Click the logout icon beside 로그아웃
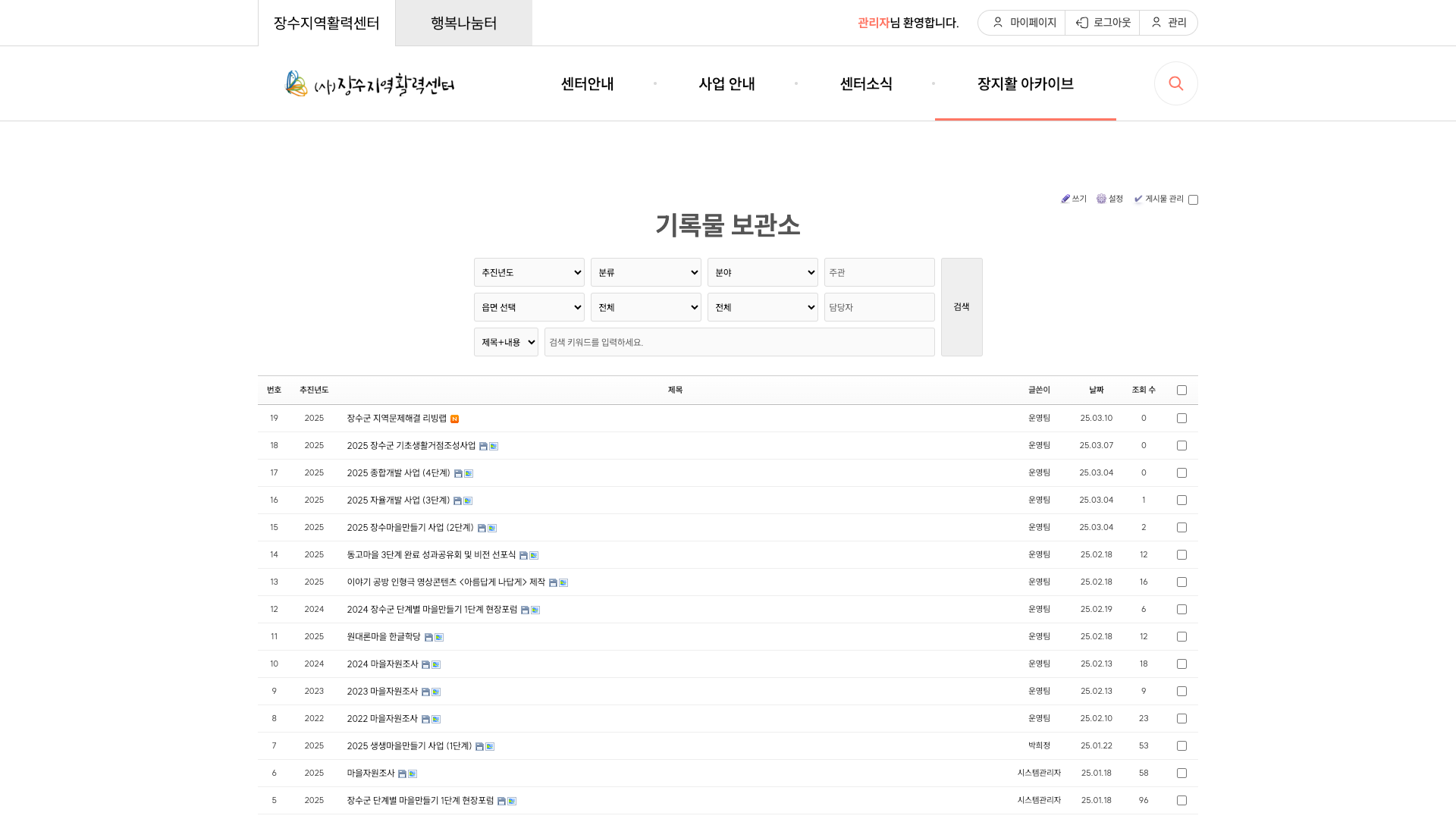This screenshot has width=1456, height=819. [x=1082, y=23]
